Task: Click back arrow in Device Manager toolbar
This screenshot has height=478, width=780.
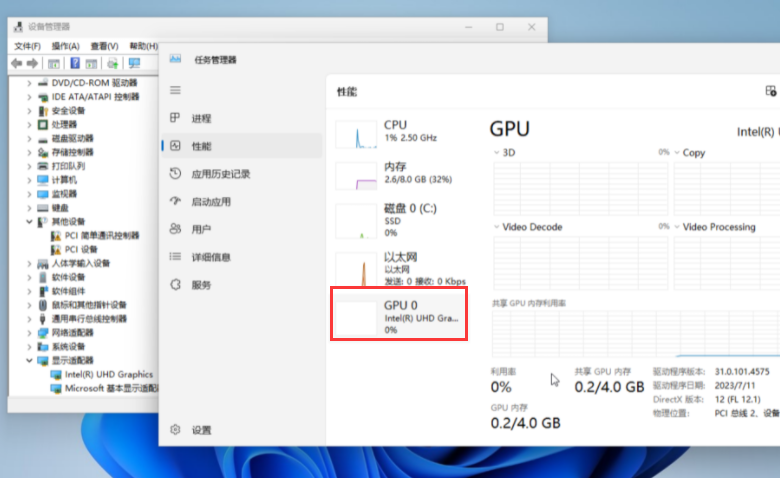Action: click(16, 63)
